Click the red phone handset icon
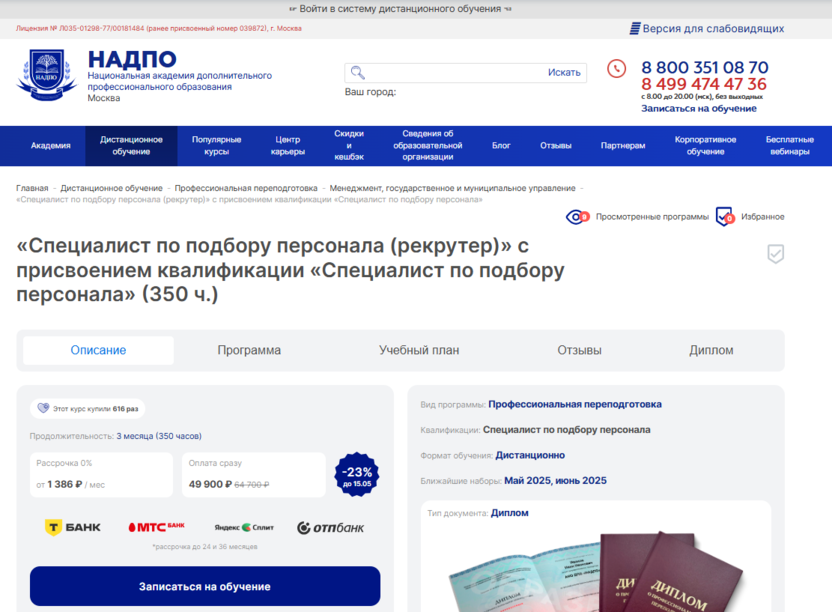 (616, 68)
